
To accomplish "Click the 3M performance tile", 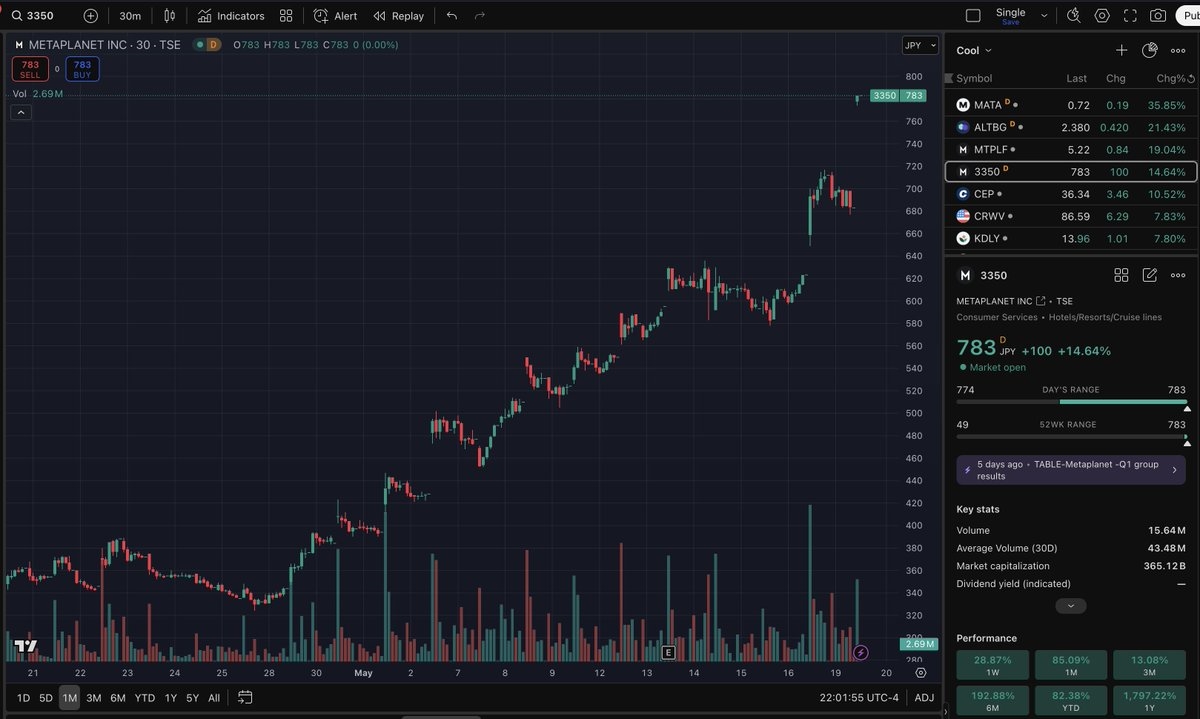I will click(x=1149, y=665).
